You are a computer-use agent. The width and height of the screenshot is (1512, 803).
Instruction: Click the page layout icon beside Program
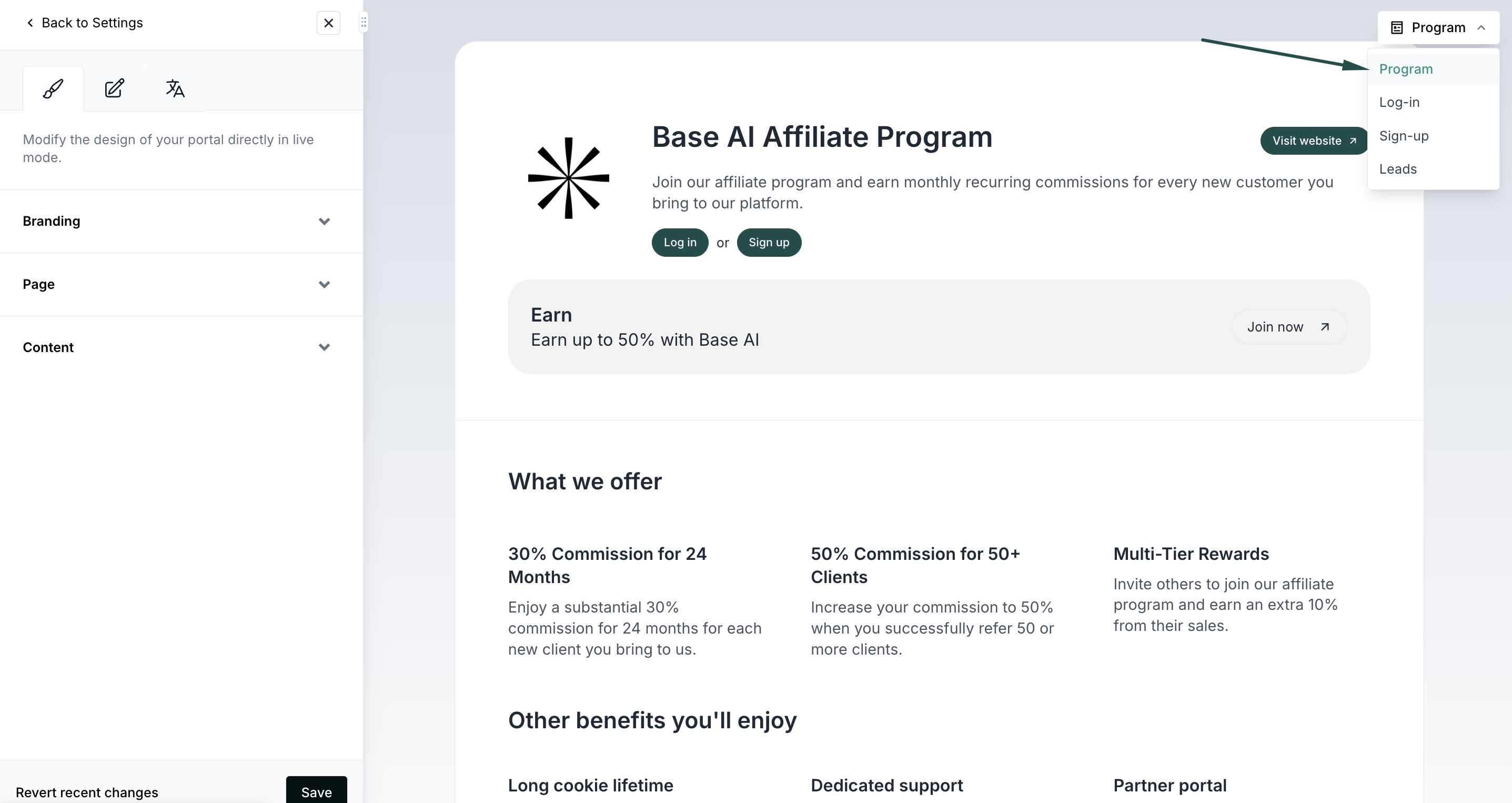point(1397,27)
